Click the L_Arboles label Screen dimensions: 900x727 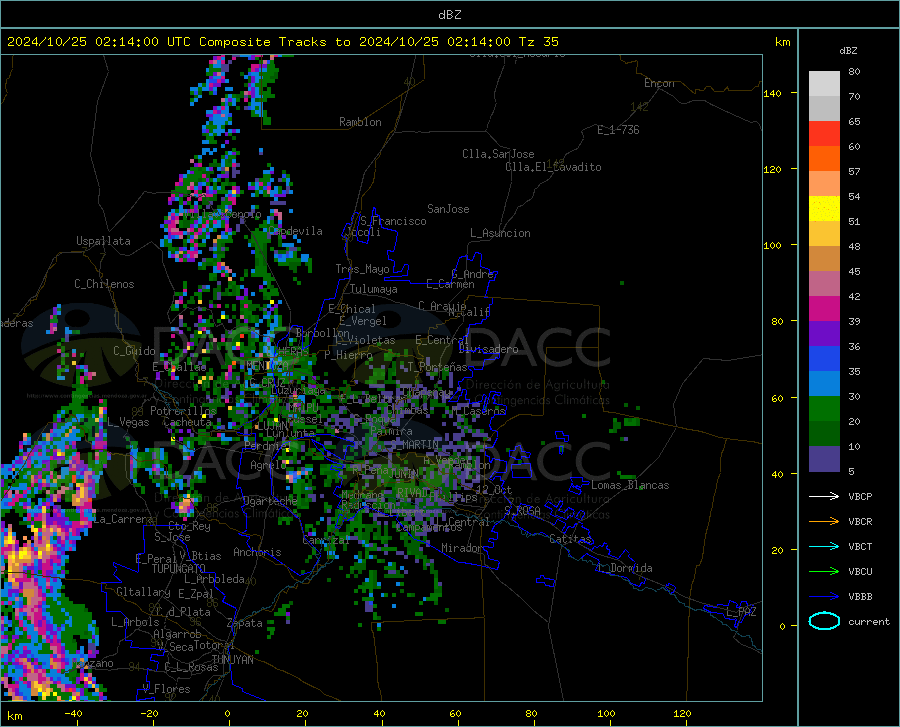[135, 621]
